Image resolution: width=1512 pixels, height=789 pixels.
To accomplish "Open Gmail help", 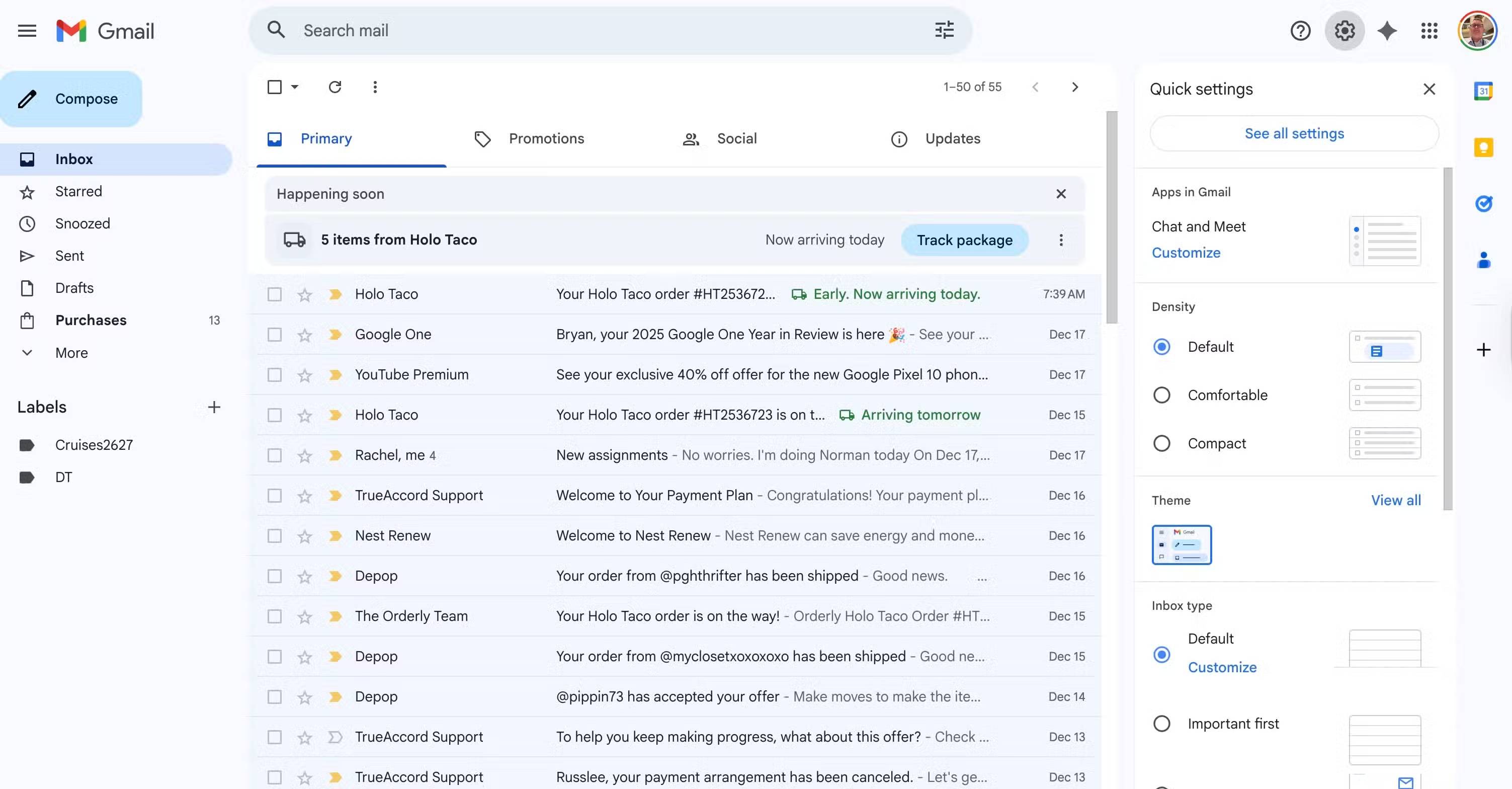I will click(x=1301, y=31).
